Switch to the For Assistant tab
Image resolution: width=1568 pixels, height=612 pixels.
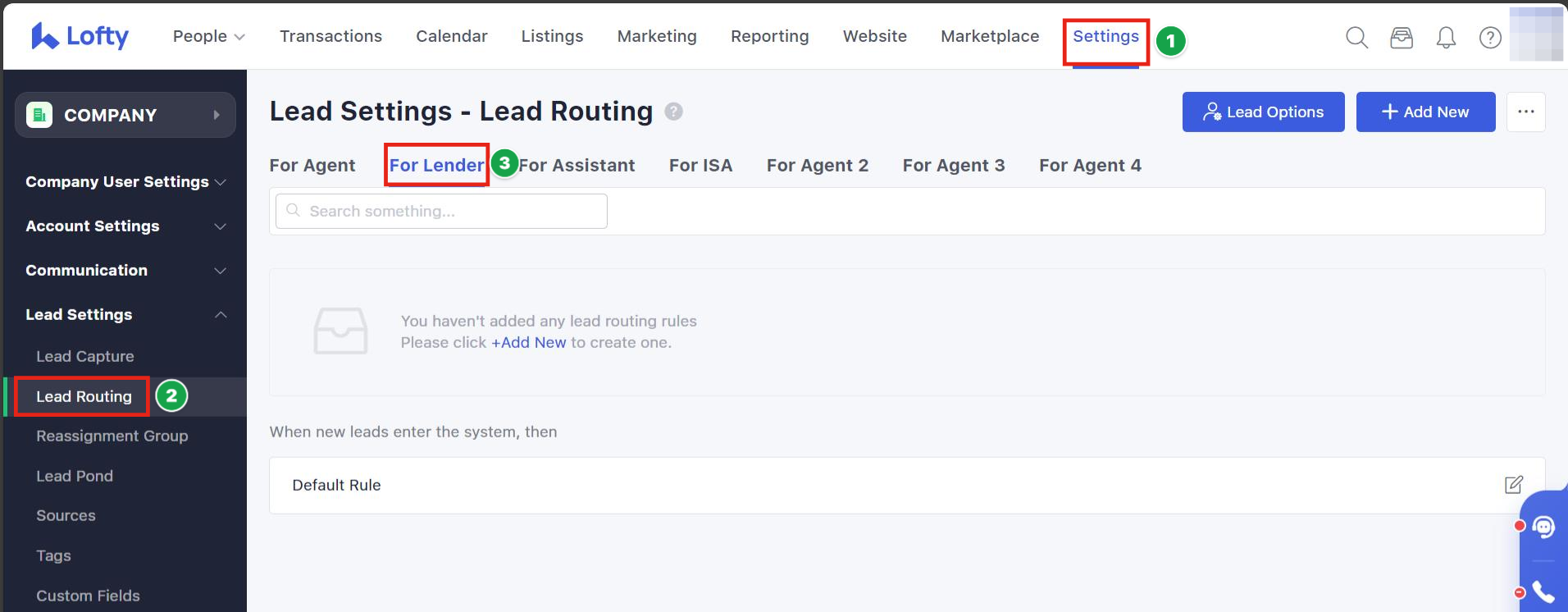577,166
